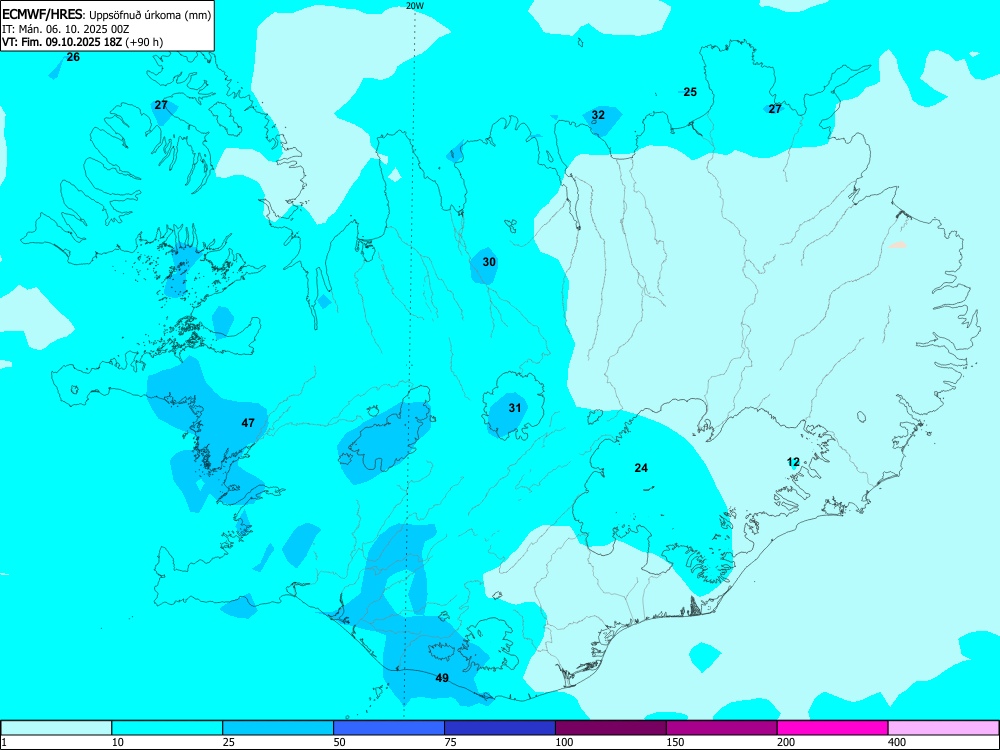The width and height of the screenshot is (1000, 750).
Task: Click the 25–50 mm legend swatch
Action: coord(278,728)
